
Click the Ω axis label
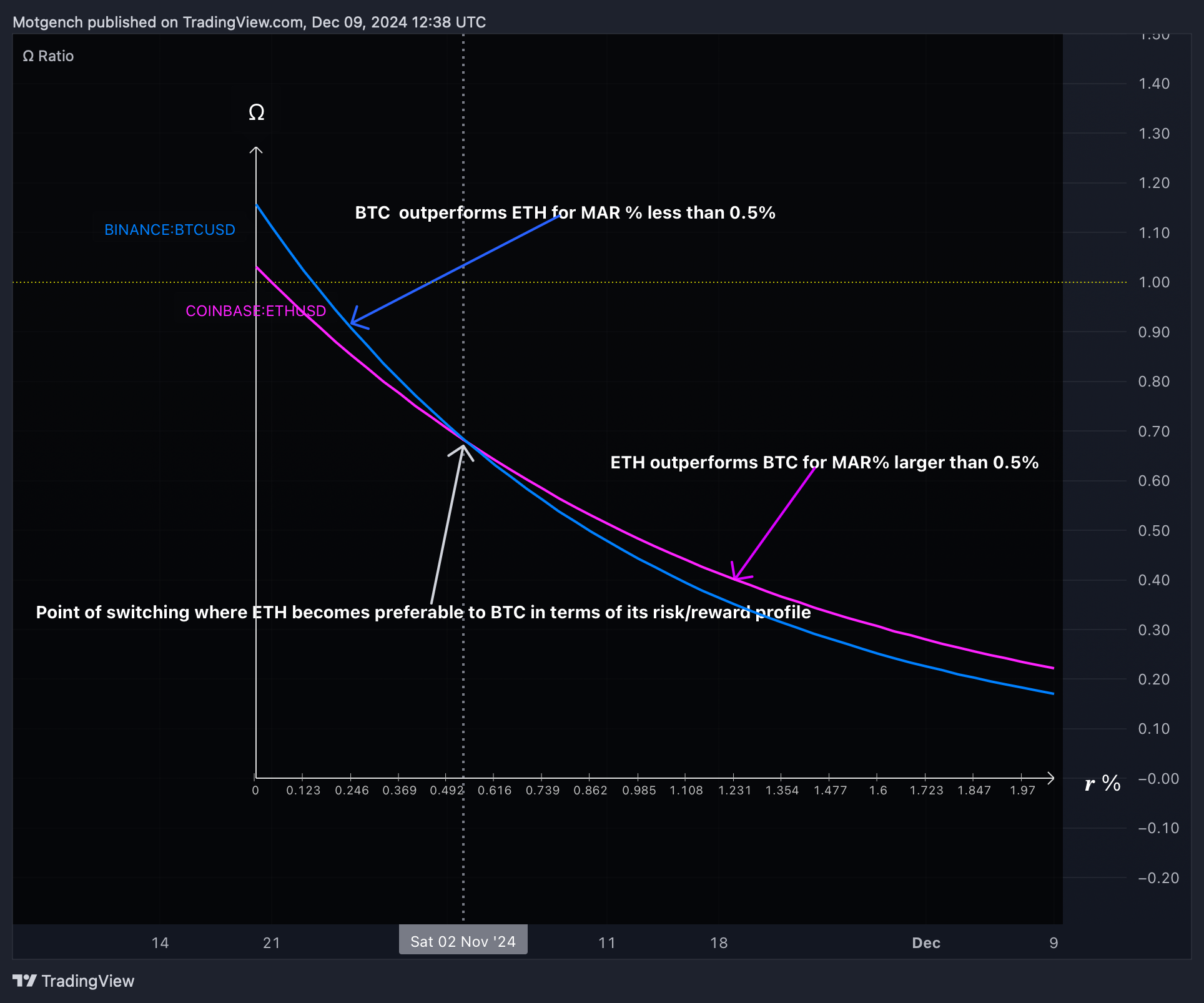257,112
